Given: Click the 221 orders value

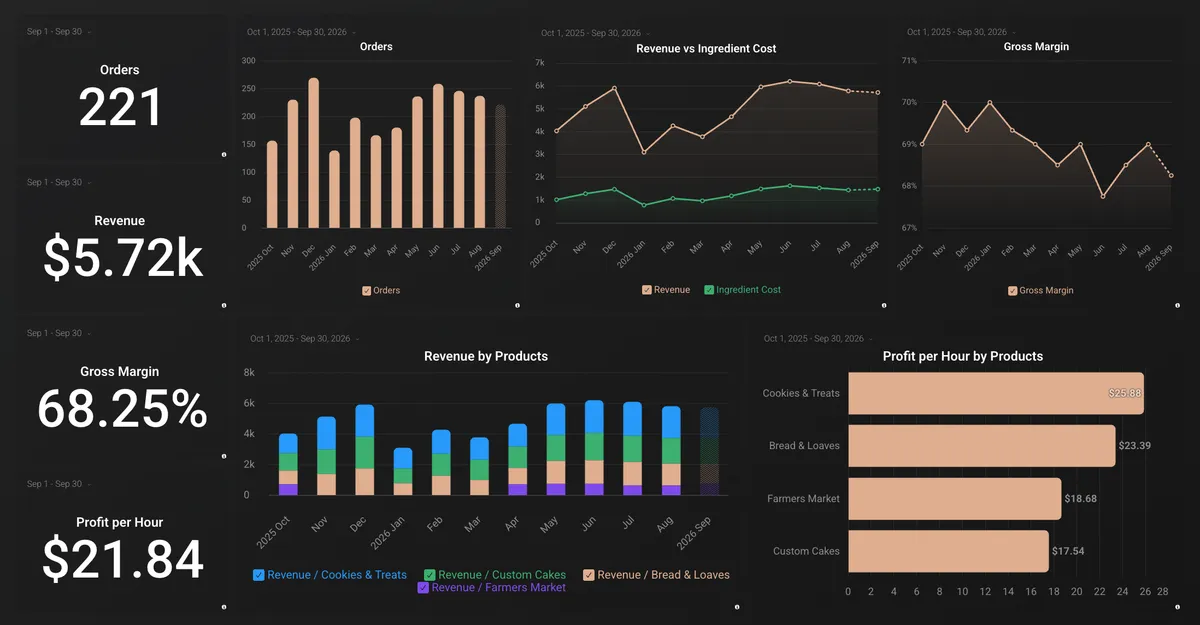Looking at the screenshot, I should 120,107.
